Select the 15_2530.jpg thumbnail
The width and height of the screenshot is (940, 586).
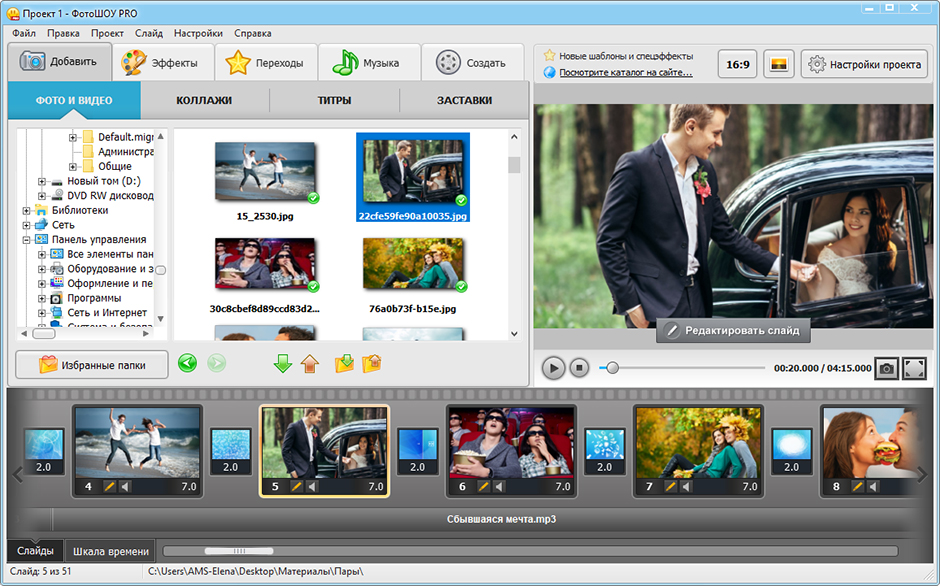click(x=265, y=173)
